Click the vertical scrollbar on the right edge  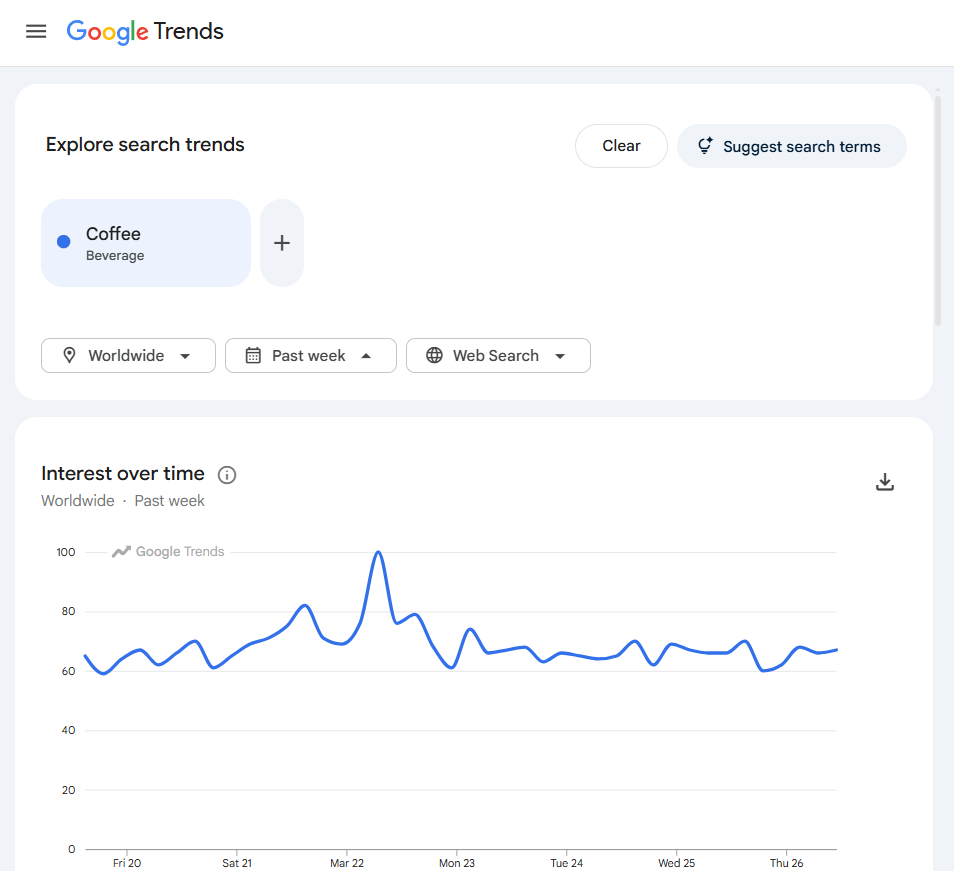[x=938, y=200]
